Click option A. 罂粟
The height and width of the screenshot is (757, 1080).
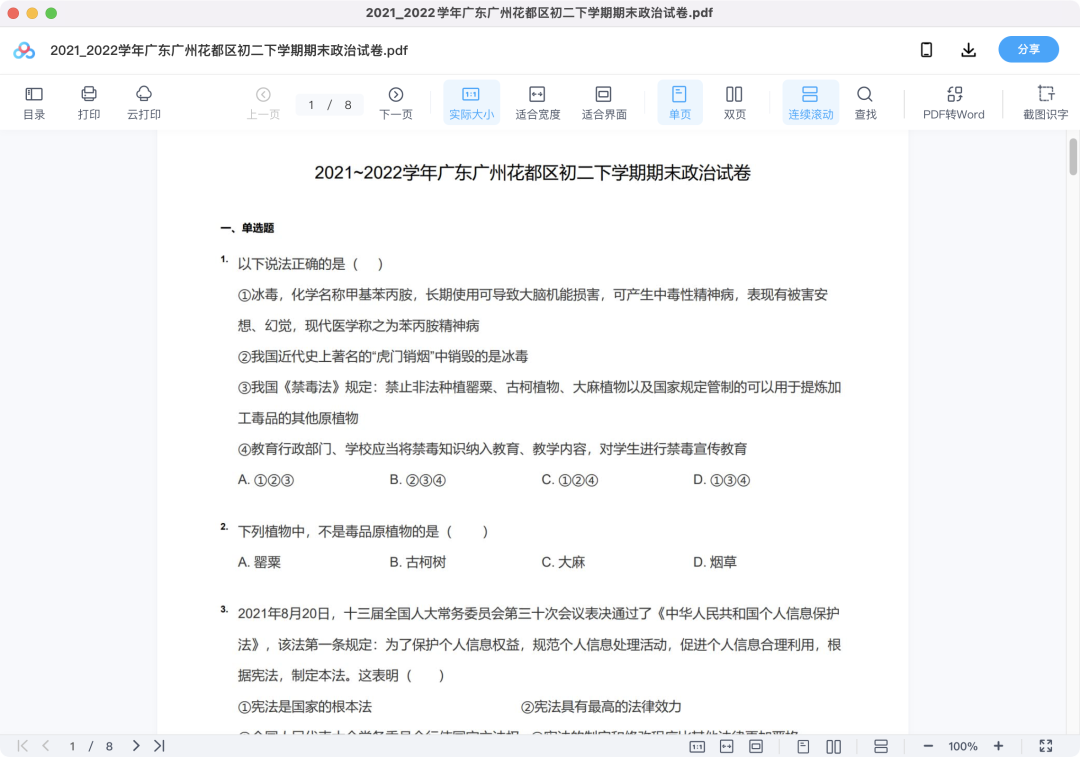click(x=259, y=562)
